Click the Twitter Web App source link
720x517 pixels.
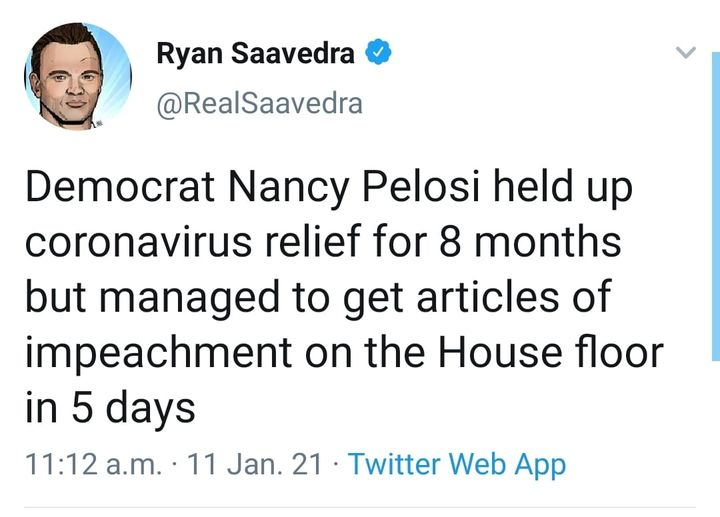457,464
